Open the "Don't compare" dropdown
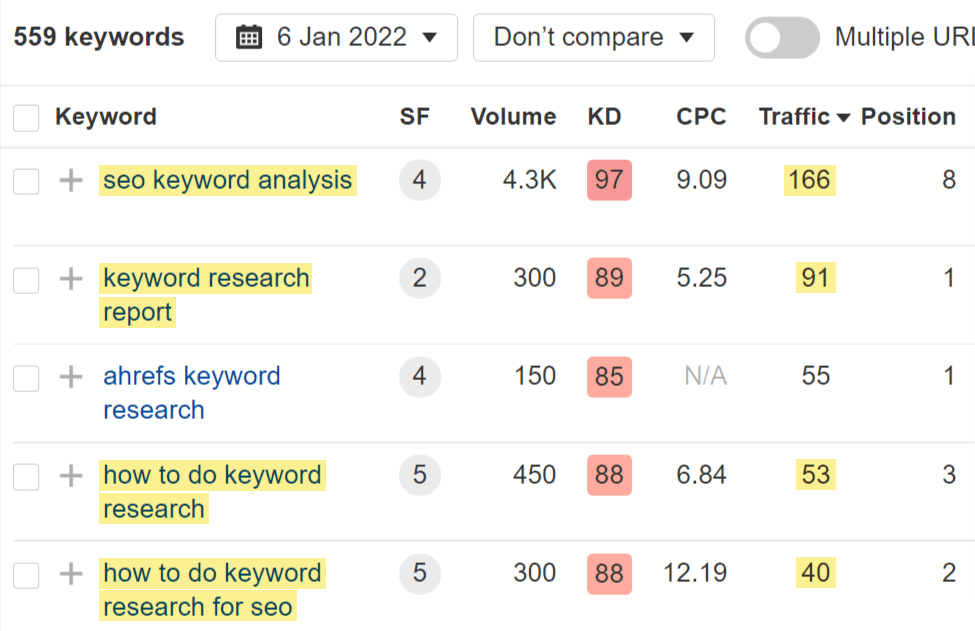 point(593,37)
